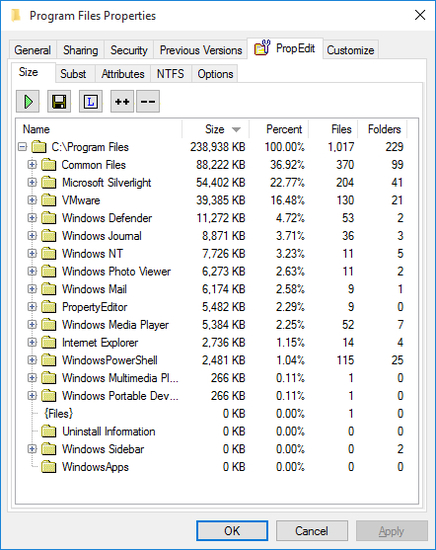The width and height of the screenshot is (436, 550).
Task: Click the Uninstall Information folder icon
Action: click(48, 431)
